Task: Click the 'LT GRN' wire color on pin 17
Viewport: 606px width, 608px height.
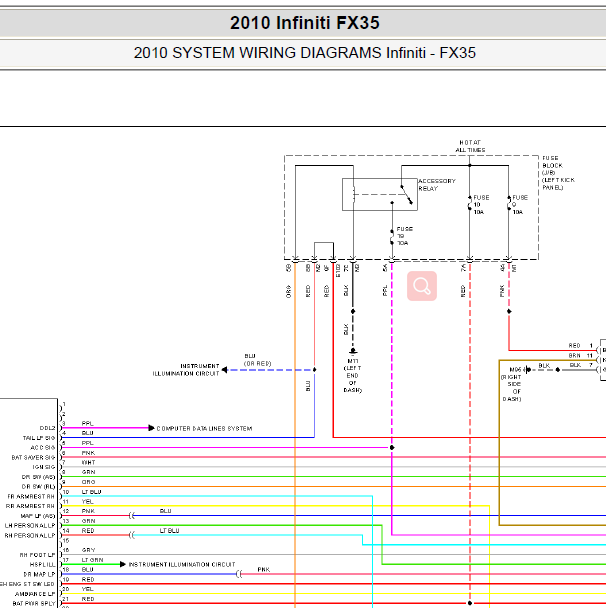Action: tap(92, 560)
